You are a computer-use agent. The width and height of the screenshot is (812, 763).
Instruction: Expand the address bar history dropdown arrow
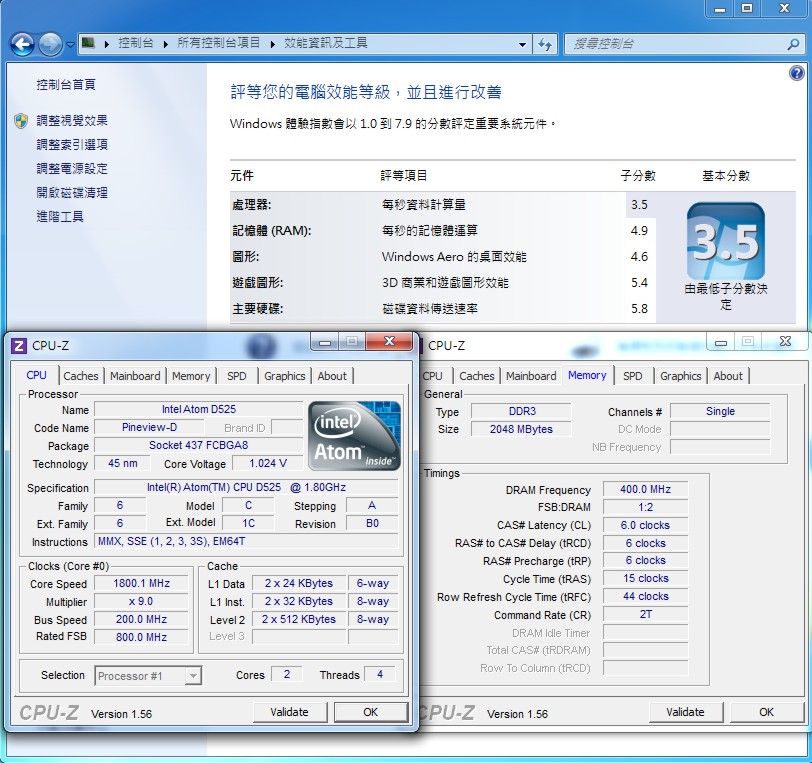click(x=522, y=45)
